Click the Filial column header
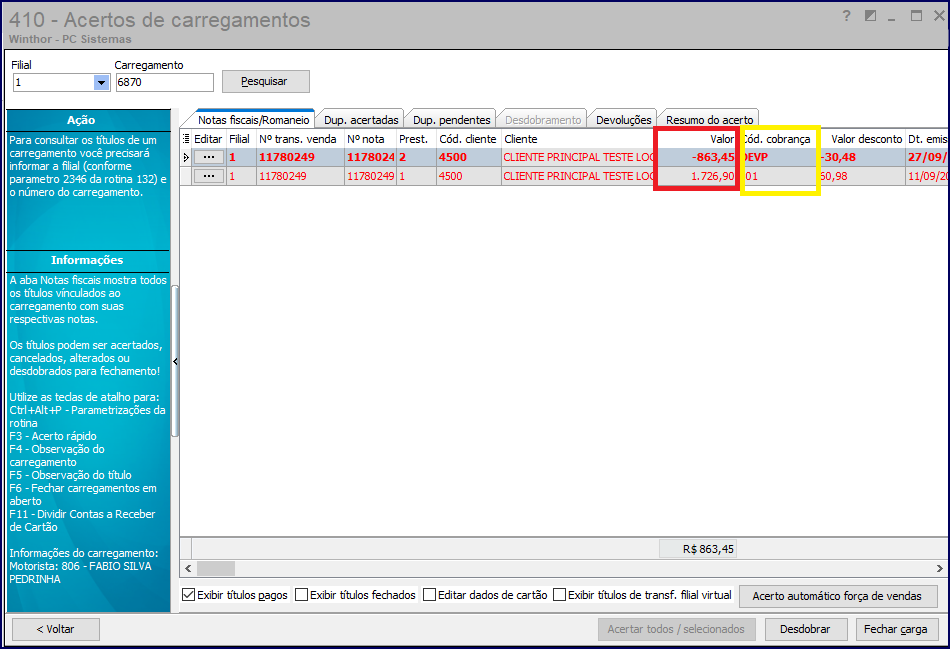This screenshot has width=950, height=649. [240, 139]
